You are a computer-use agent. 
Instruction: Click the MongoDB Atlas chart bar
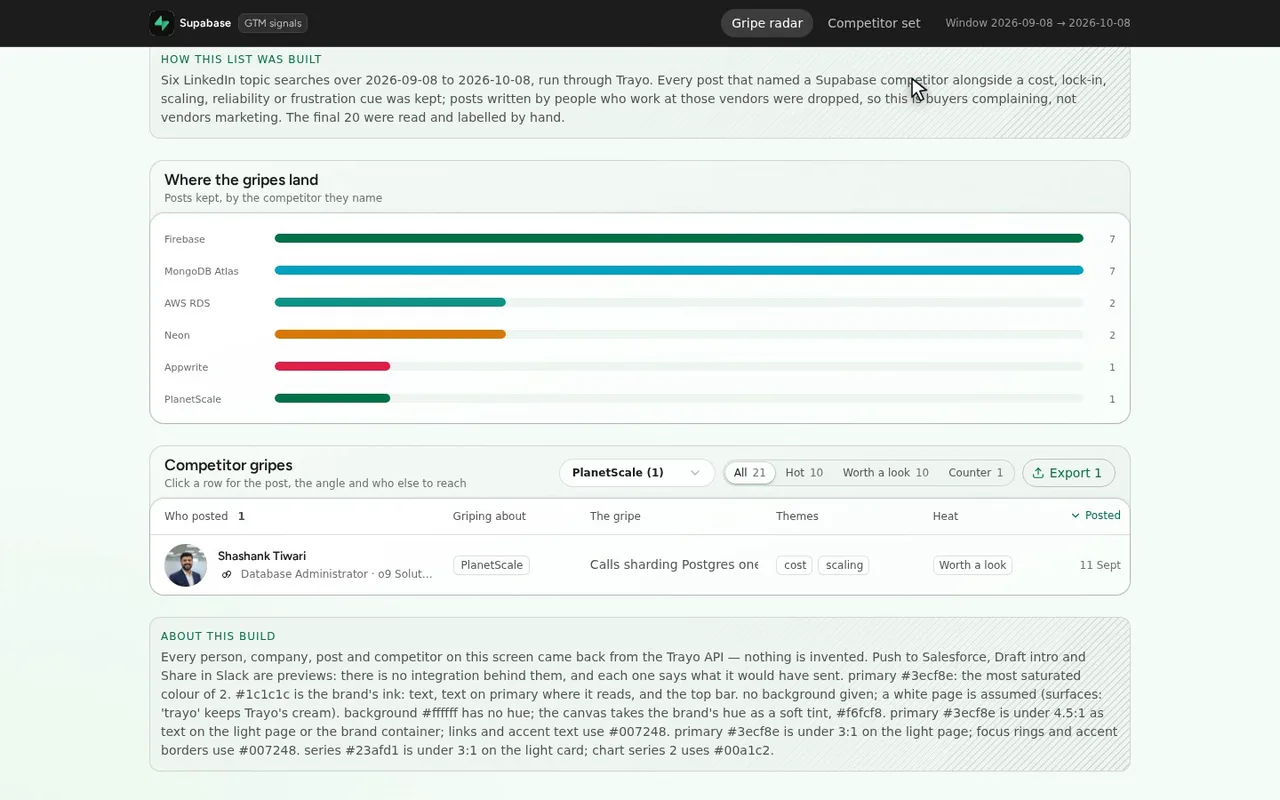pos(679,271)
